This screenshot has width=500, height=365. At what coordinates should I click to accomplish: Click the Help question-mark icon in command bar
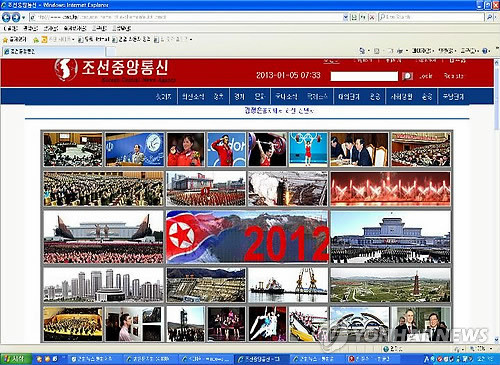point(485,51)
